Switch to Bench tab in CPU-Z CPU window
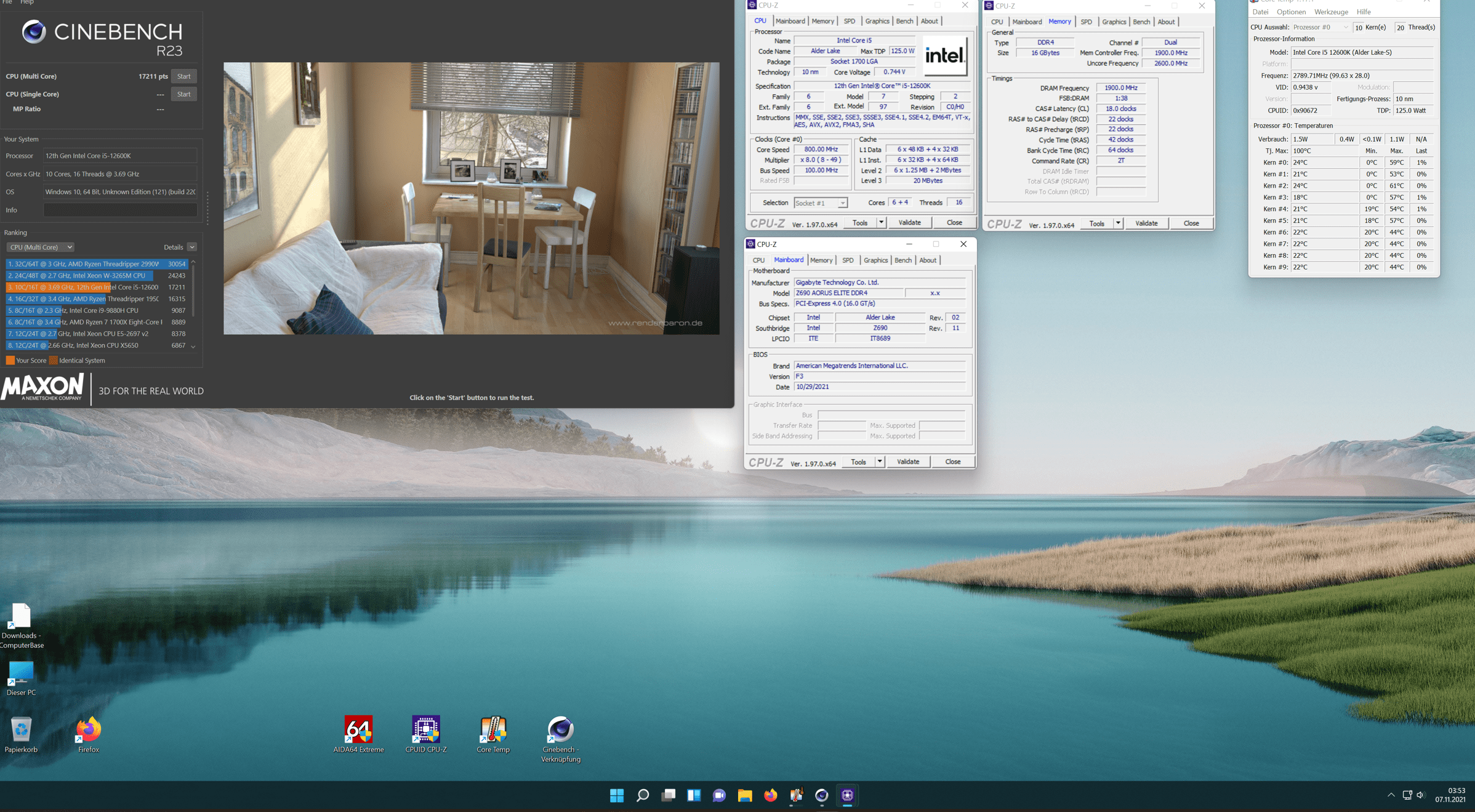Screen dimensions: 1475x812 pos(904,21)
